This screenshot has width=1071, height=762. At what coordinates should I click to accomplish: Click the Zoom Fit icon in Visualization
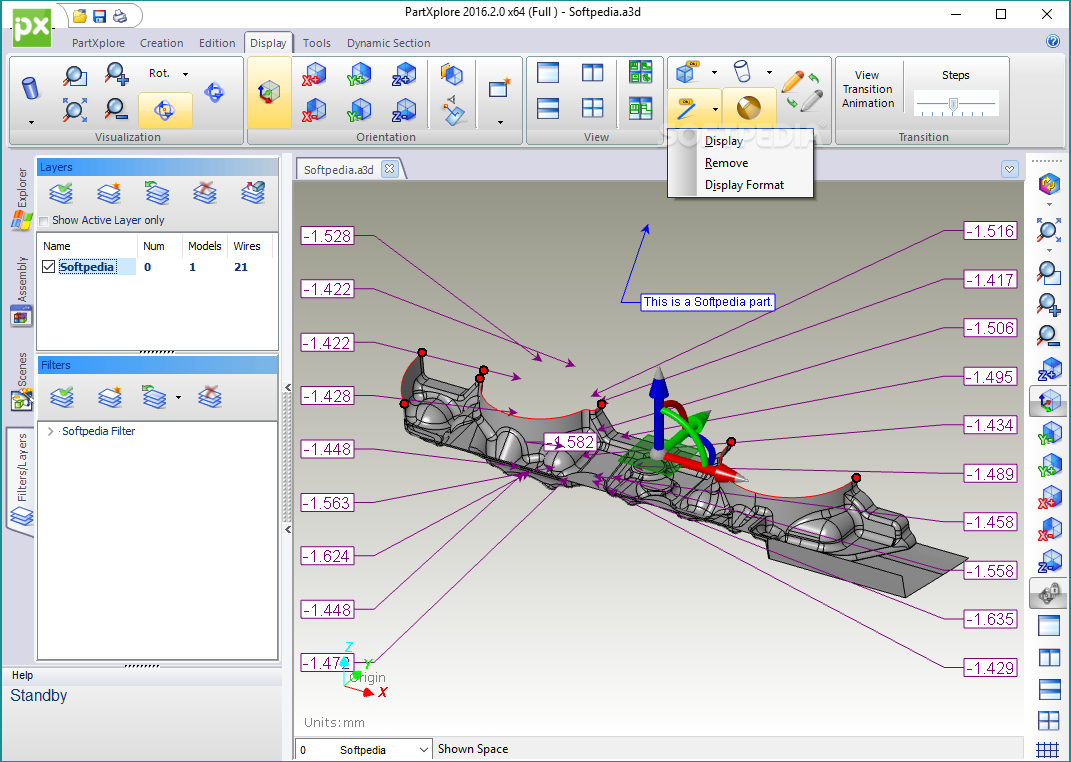point(74,109)
